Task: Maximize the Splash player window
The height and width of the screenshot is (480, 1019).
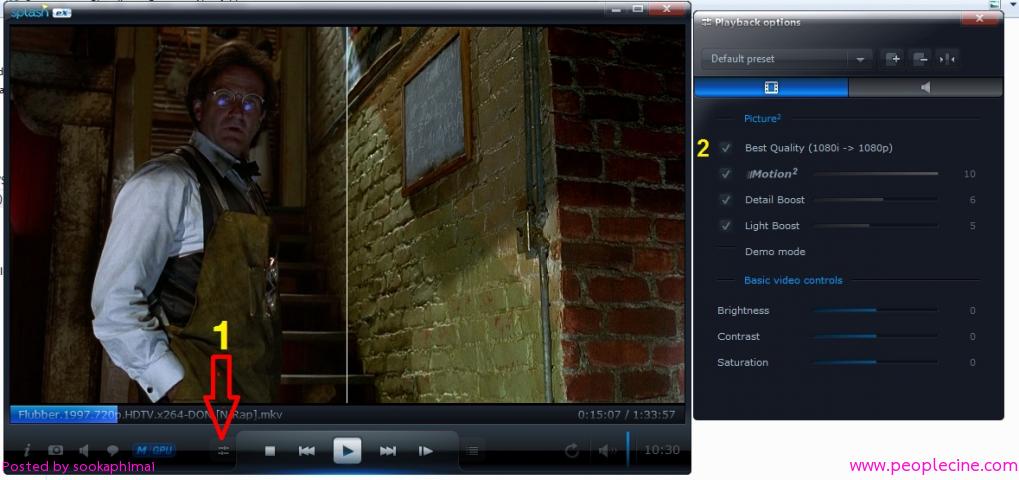Action: [638, 9]
